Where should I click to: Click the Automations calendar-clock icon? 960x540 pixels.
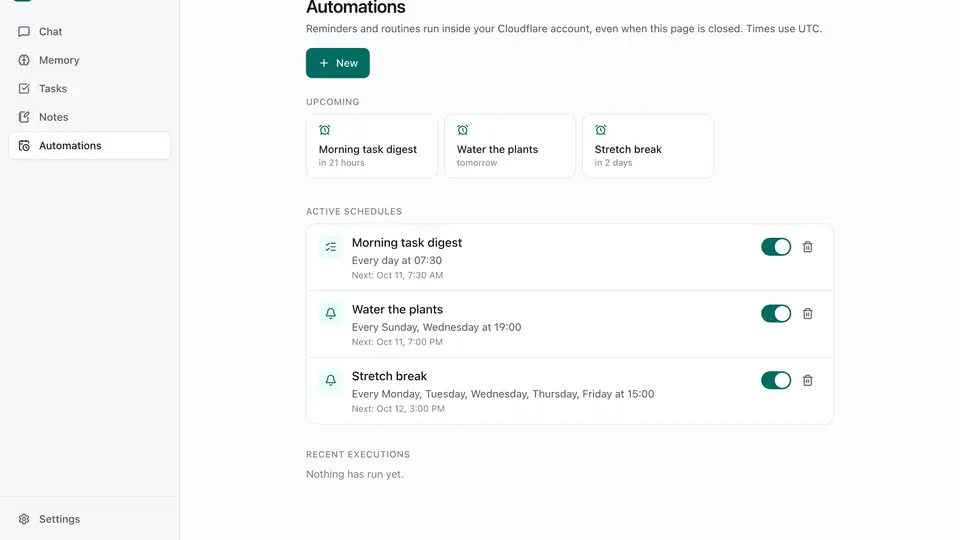point(24,146)
